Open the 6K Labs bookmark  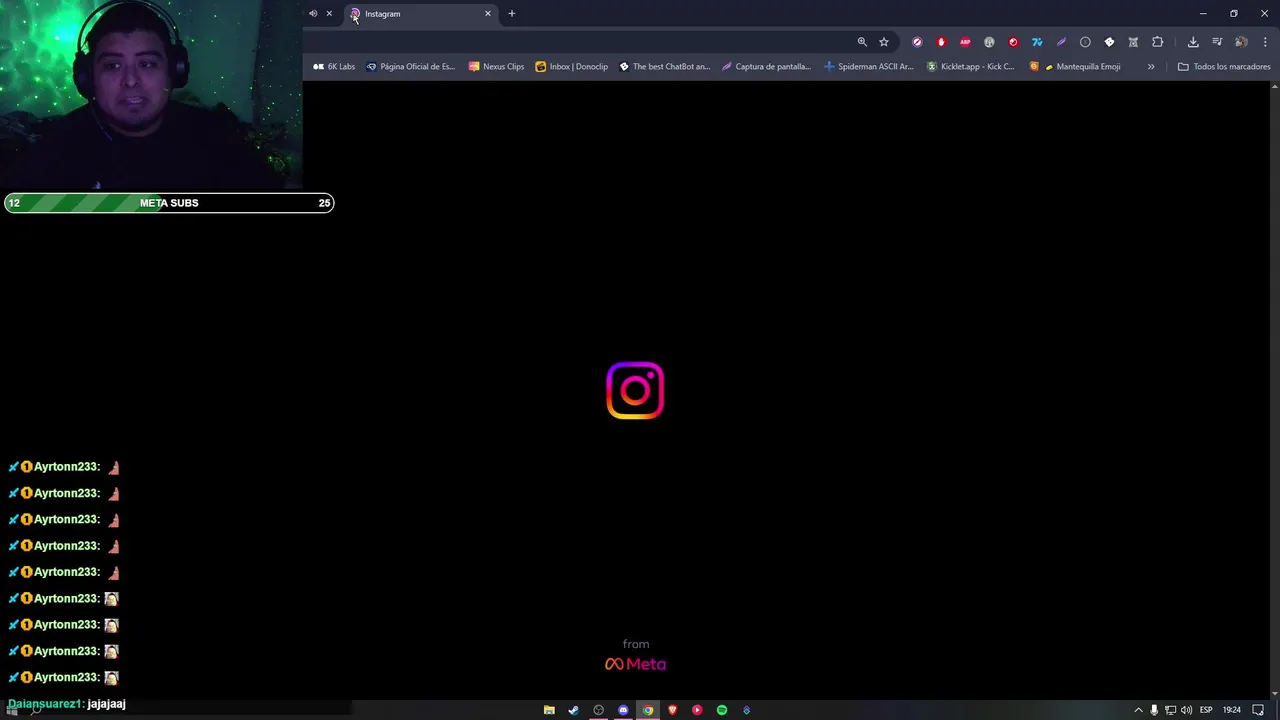(x=334, y=67)
